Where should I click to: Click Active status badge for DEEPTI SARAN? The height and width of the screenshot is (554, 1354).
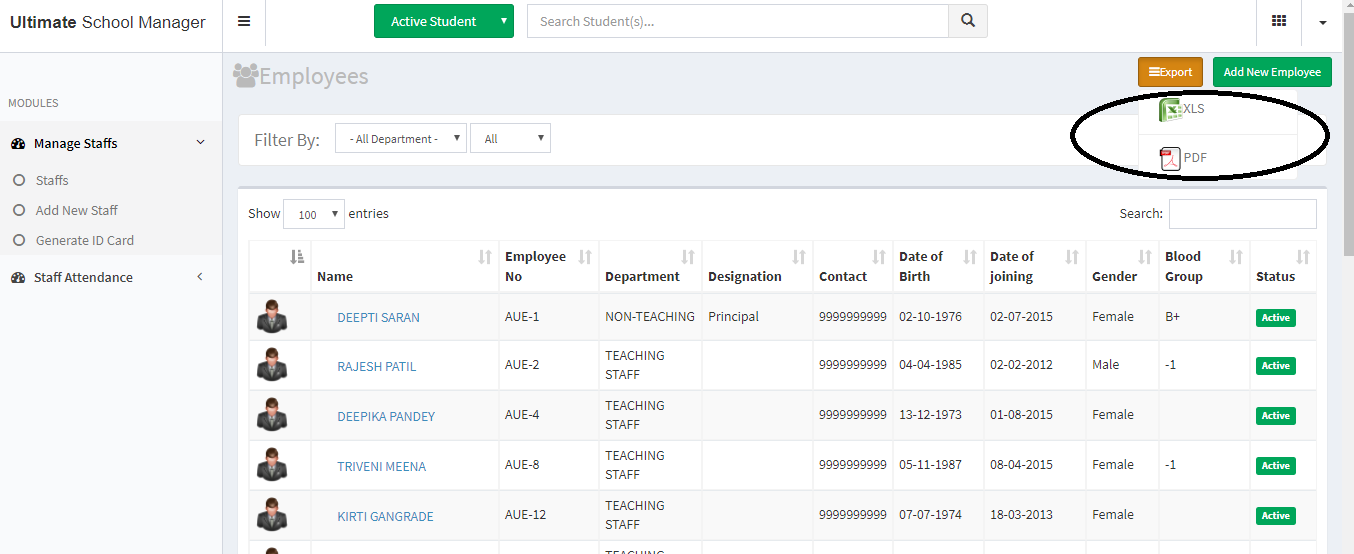tap(1275, 318)
